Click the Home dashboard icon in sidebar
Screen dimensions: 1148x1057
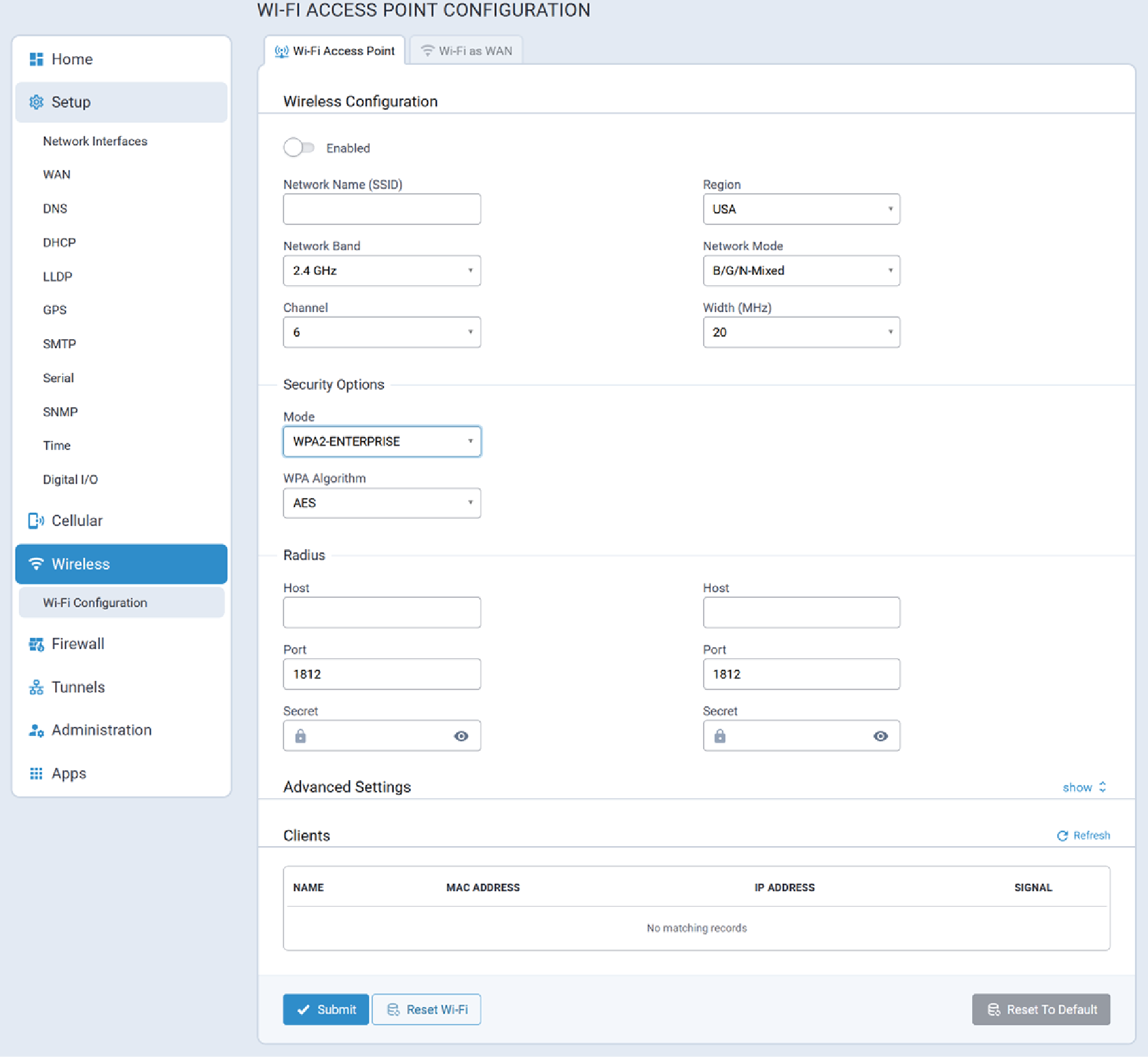click(36, 59)
